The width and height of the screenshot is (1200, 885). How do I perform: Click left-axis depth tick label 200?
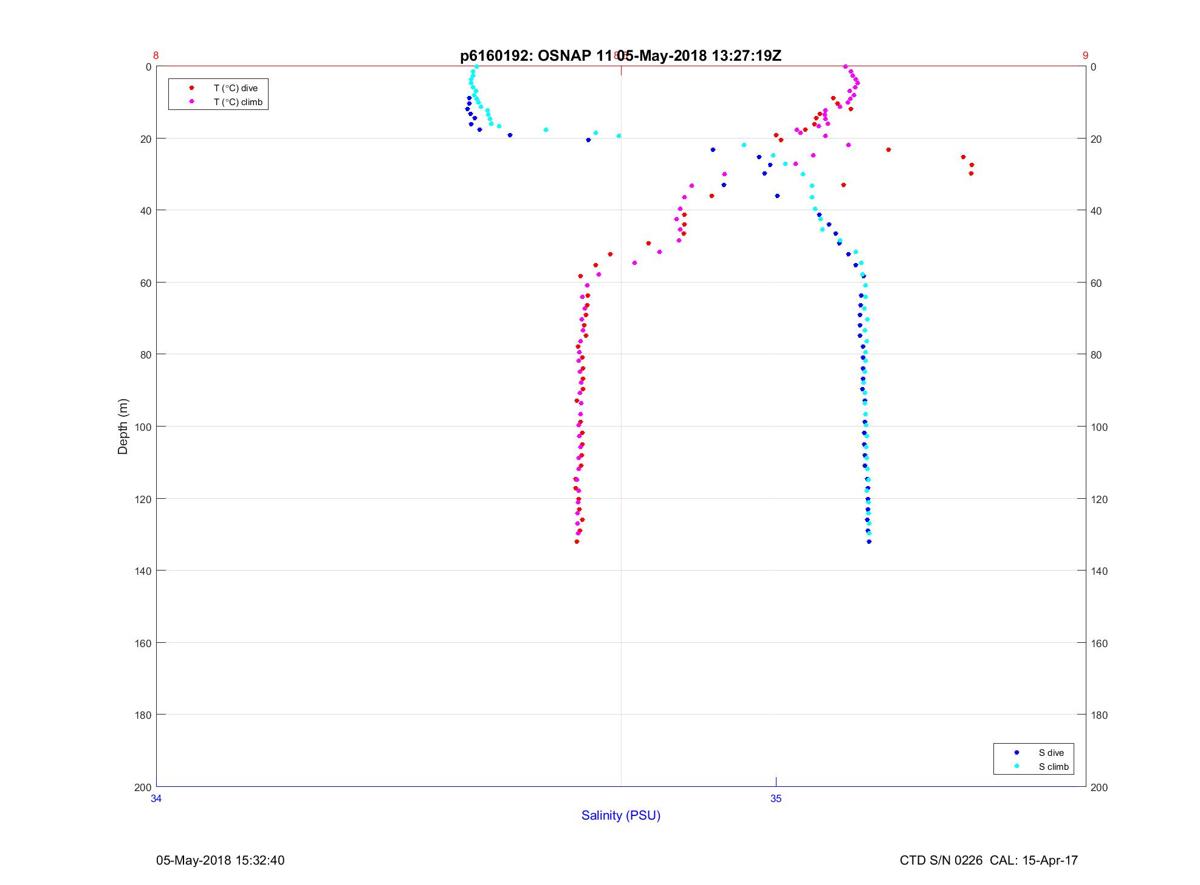coord(142,787)
